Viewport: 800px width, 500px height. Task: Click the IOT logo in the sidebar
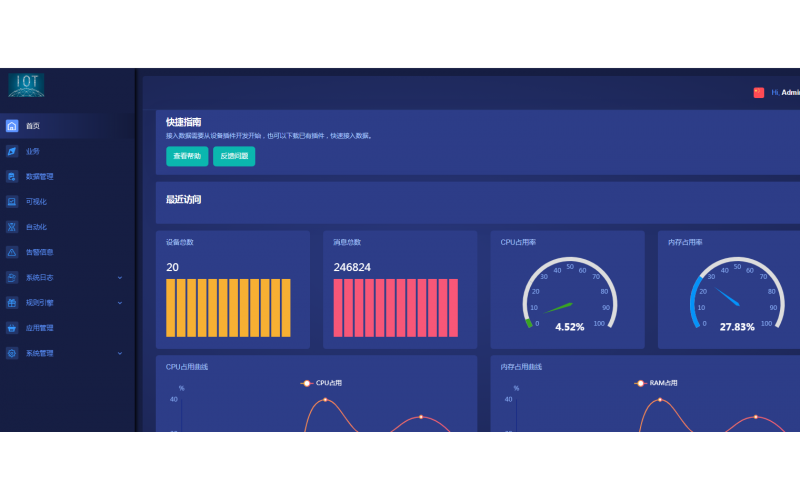tap(26, 84)
